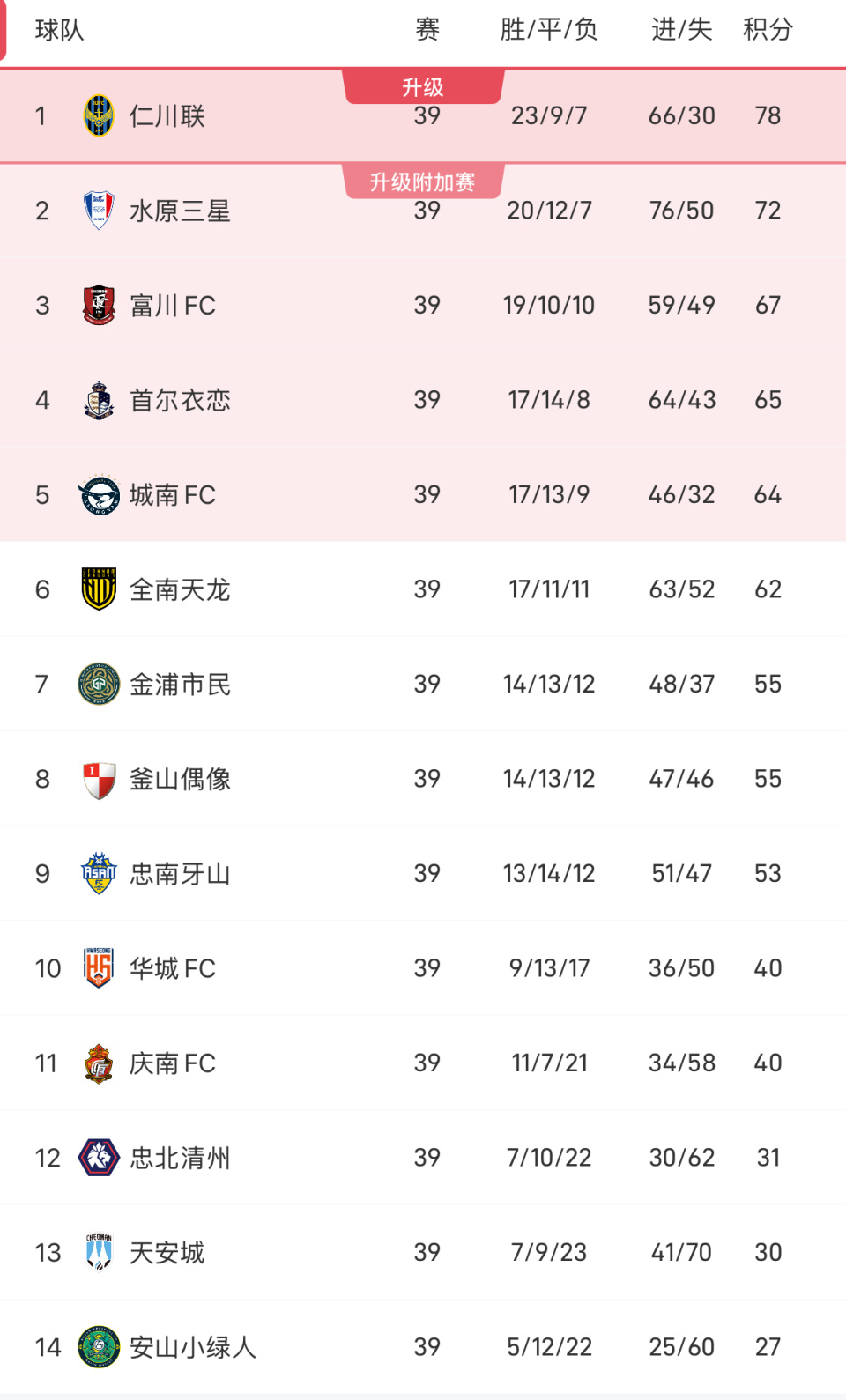Tap the 仁川联 team crest
The image size is (846, 1400).
(99, 115)
